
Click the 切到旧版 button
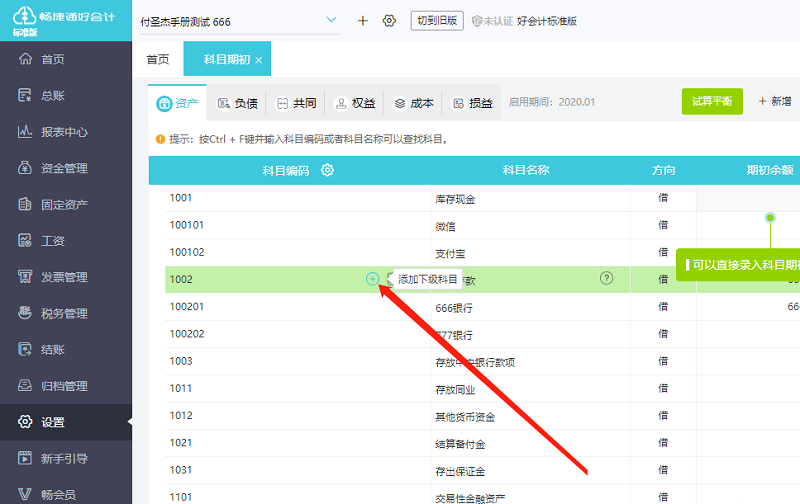click(x=437, y=21)
